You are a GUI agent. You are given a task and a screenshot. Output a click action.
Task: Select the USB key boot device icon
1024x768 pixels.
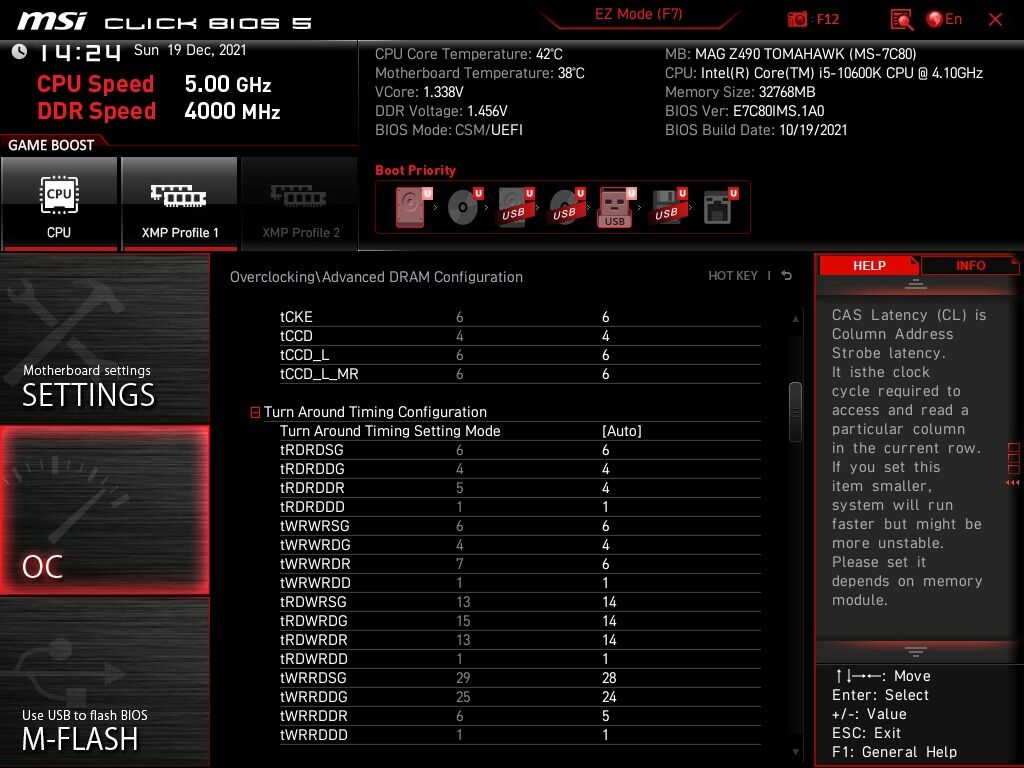tap(616, 207)
